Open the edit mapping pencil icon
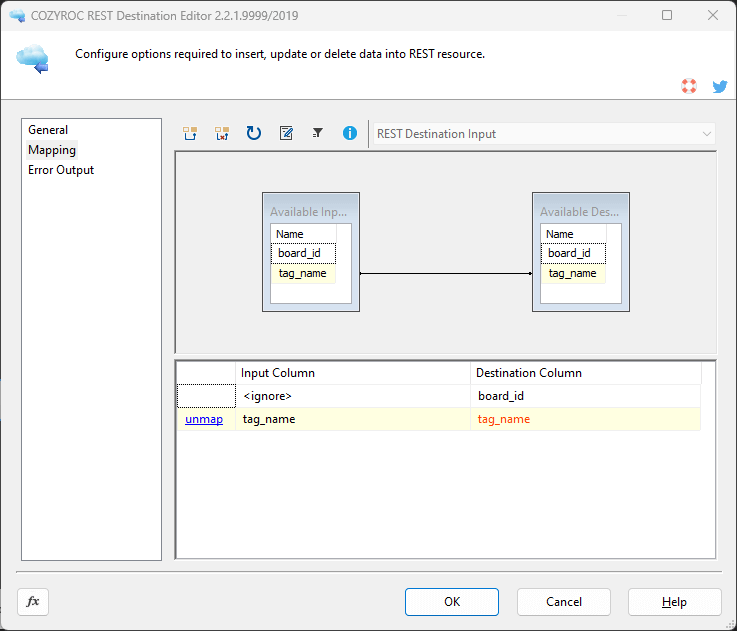The image size is (737, 631). point(286,134)
